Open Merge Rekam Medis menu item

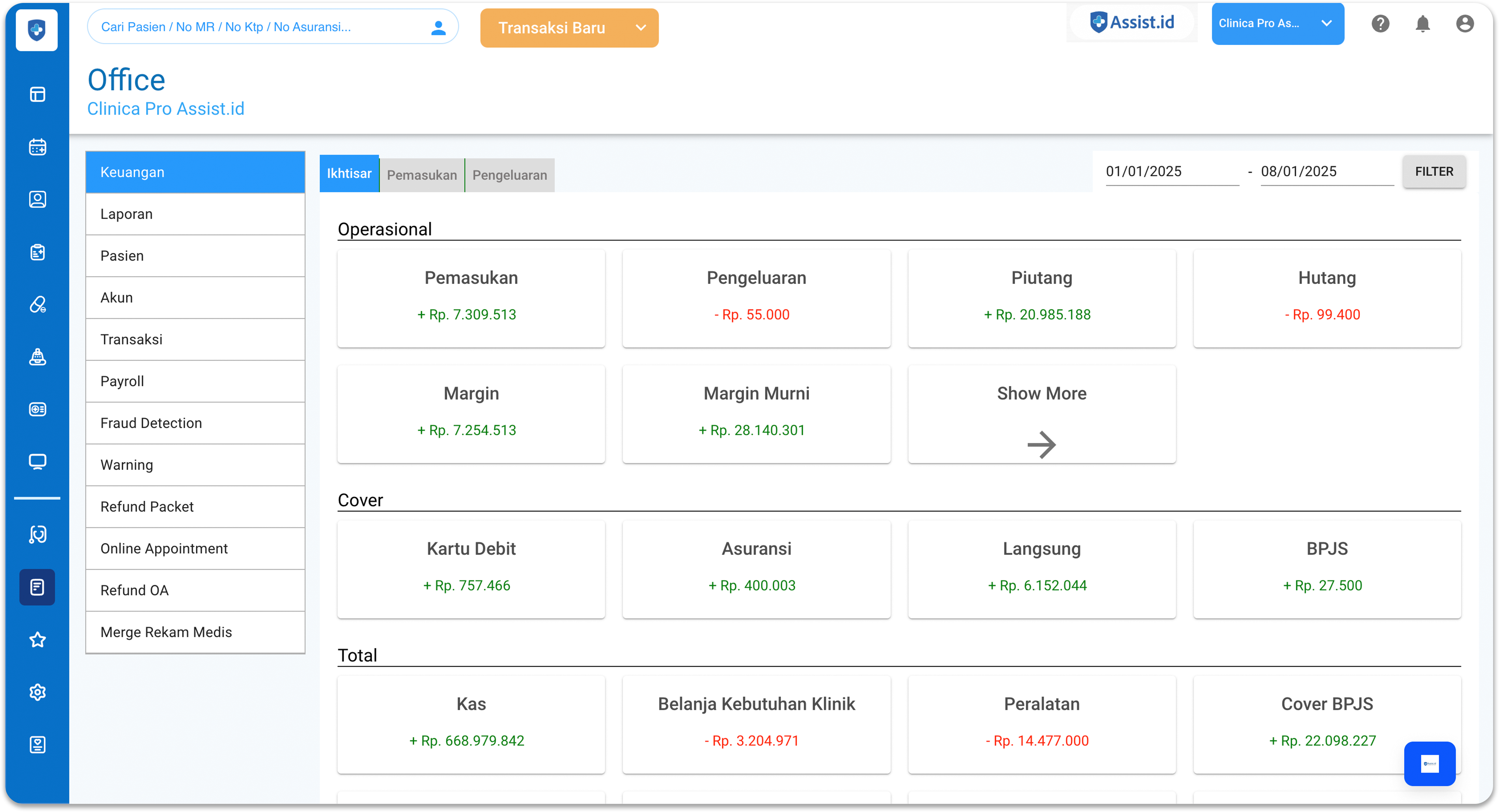point(195,632)
